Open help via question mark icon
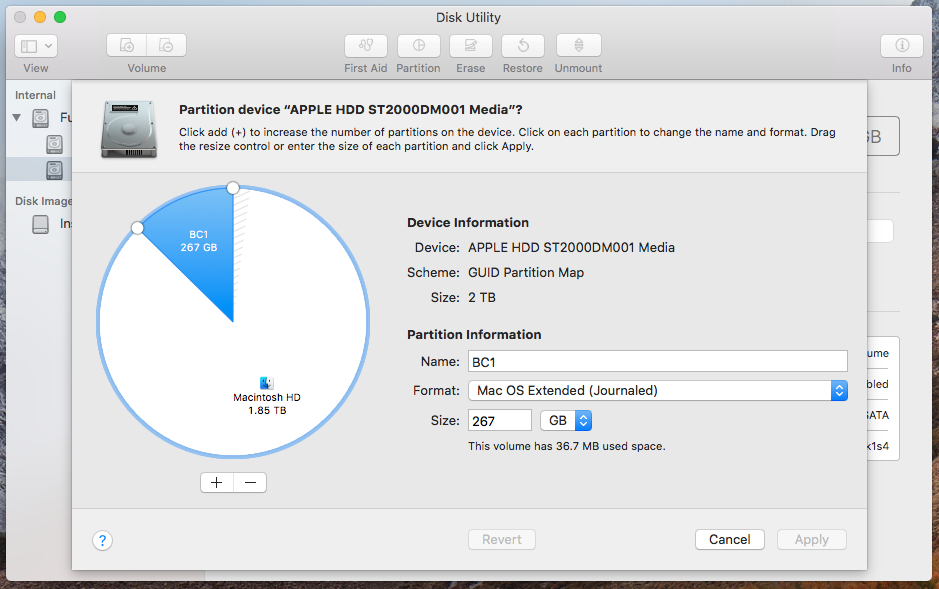The width and height of the screenshot is (939, 589). tap(102, 540)
